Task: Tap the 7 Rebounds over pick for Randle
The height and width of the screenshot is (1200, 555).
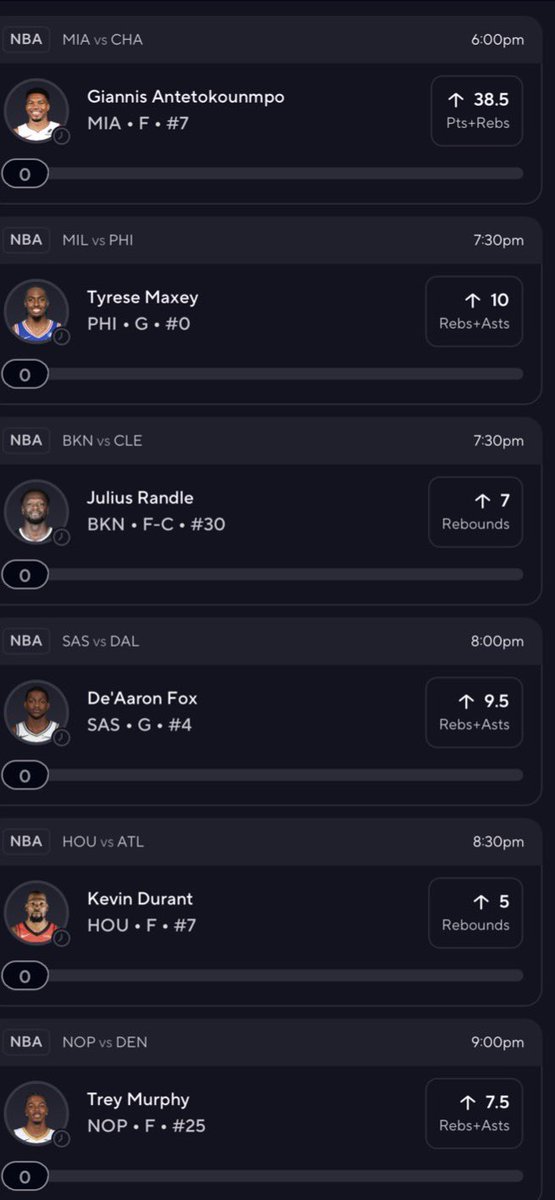Action: (x=475, y=512)
